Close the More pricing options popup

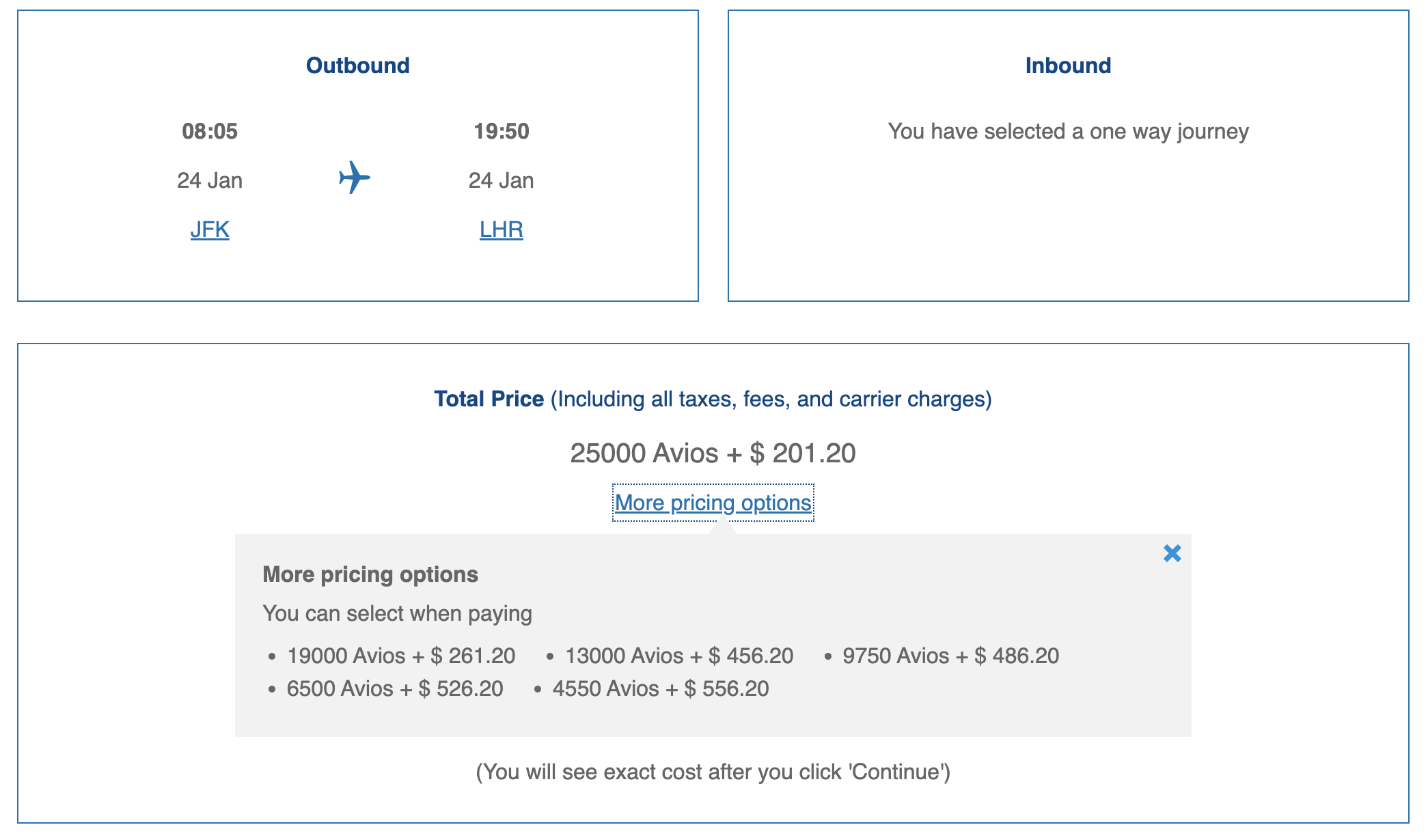[1173, 554]
